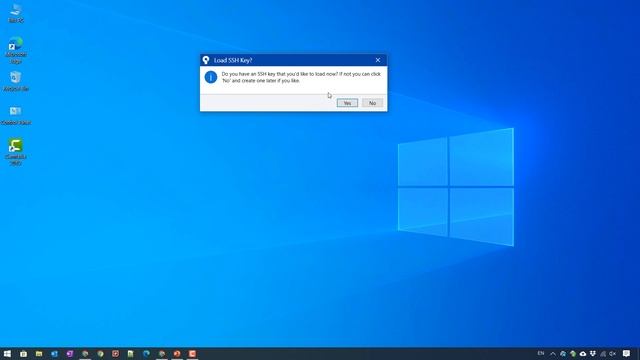
Task: Click the EN language indicator
Action: coord(541,353)
